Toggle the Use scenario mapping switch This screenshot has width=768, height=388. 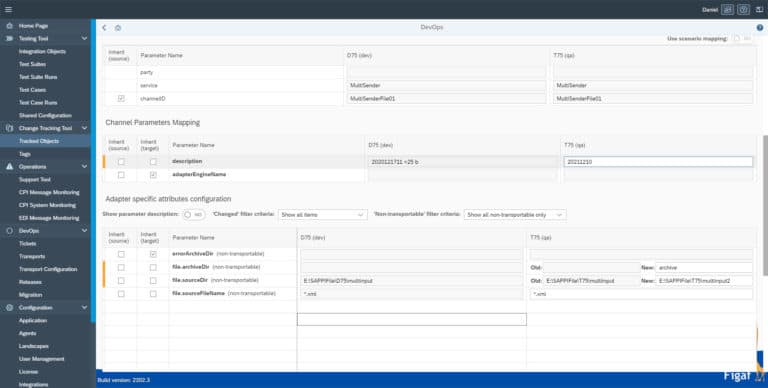pyautogui.click(x=742, y=39)
